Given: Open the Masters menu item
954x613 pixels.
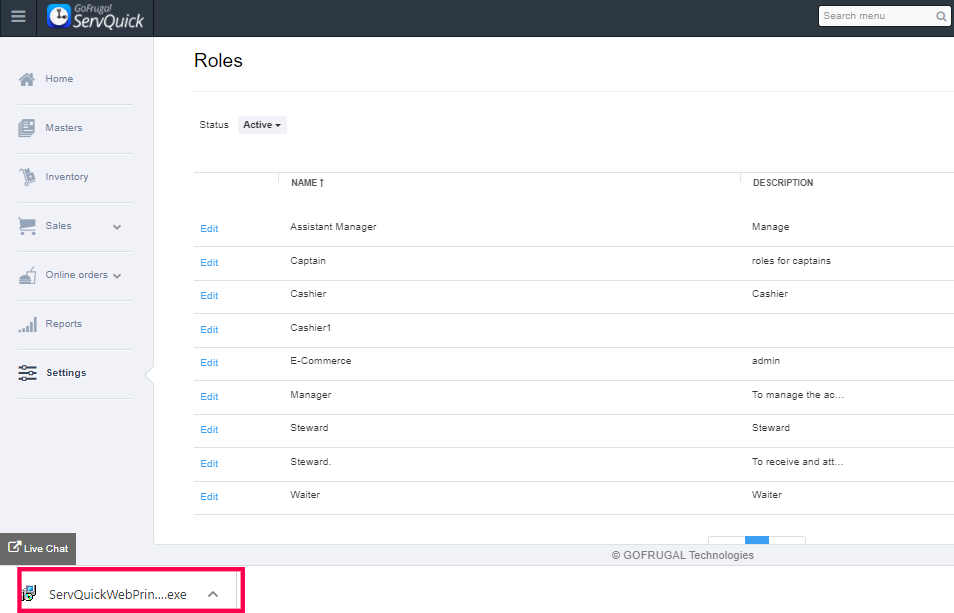Looking at the screenshot, I should click(63, 128).
